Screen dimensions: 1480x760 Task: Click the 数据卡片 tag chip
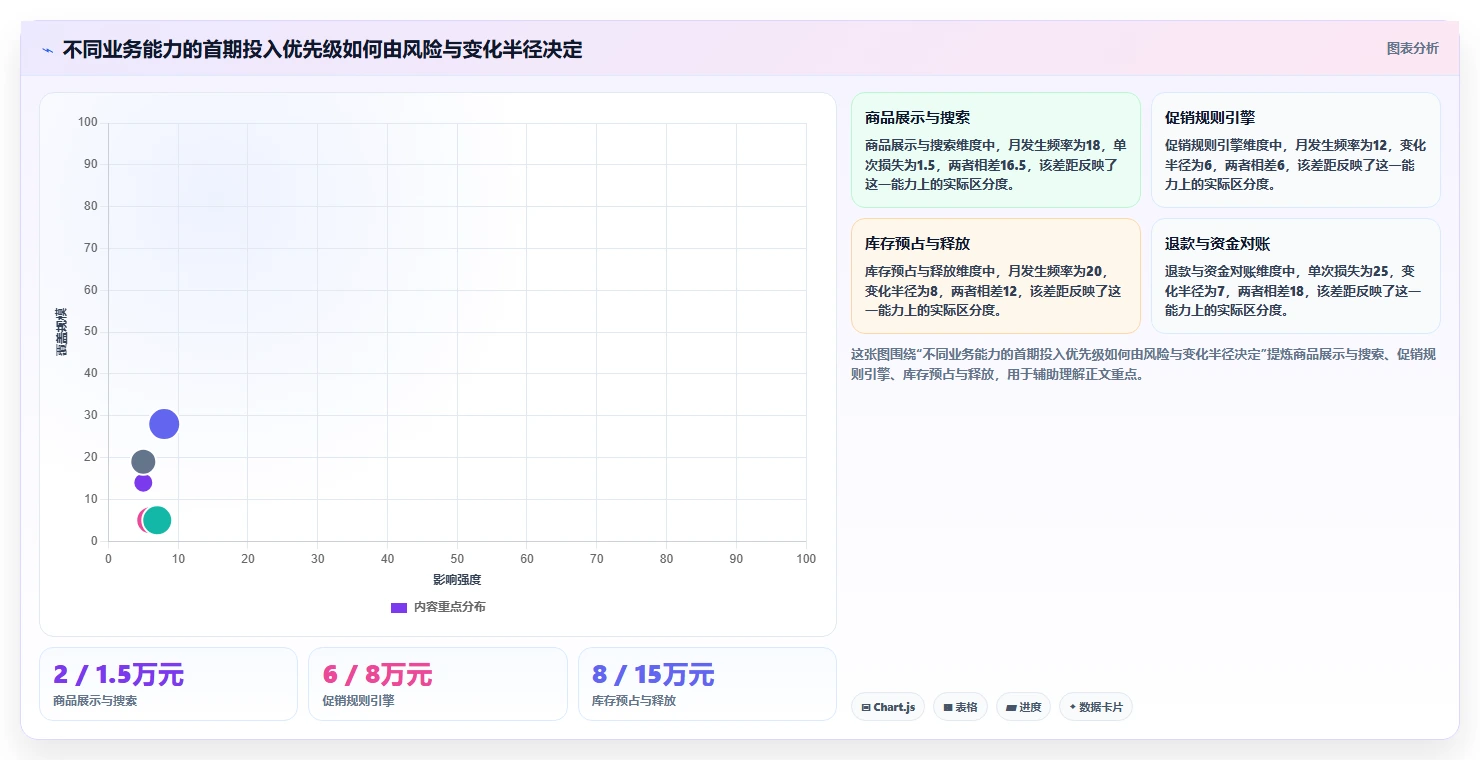(1096, 707)
